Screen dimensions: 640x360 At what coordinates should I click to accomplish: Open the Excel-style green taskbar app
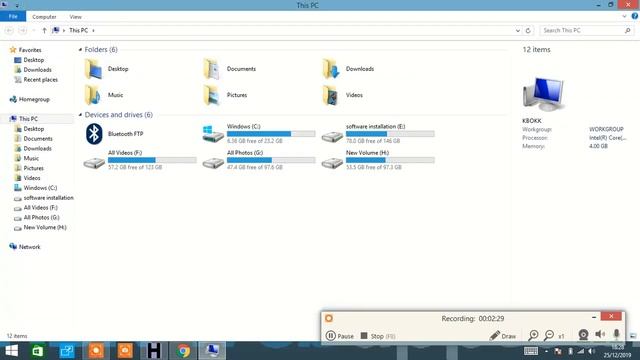(x=38, y=351)
